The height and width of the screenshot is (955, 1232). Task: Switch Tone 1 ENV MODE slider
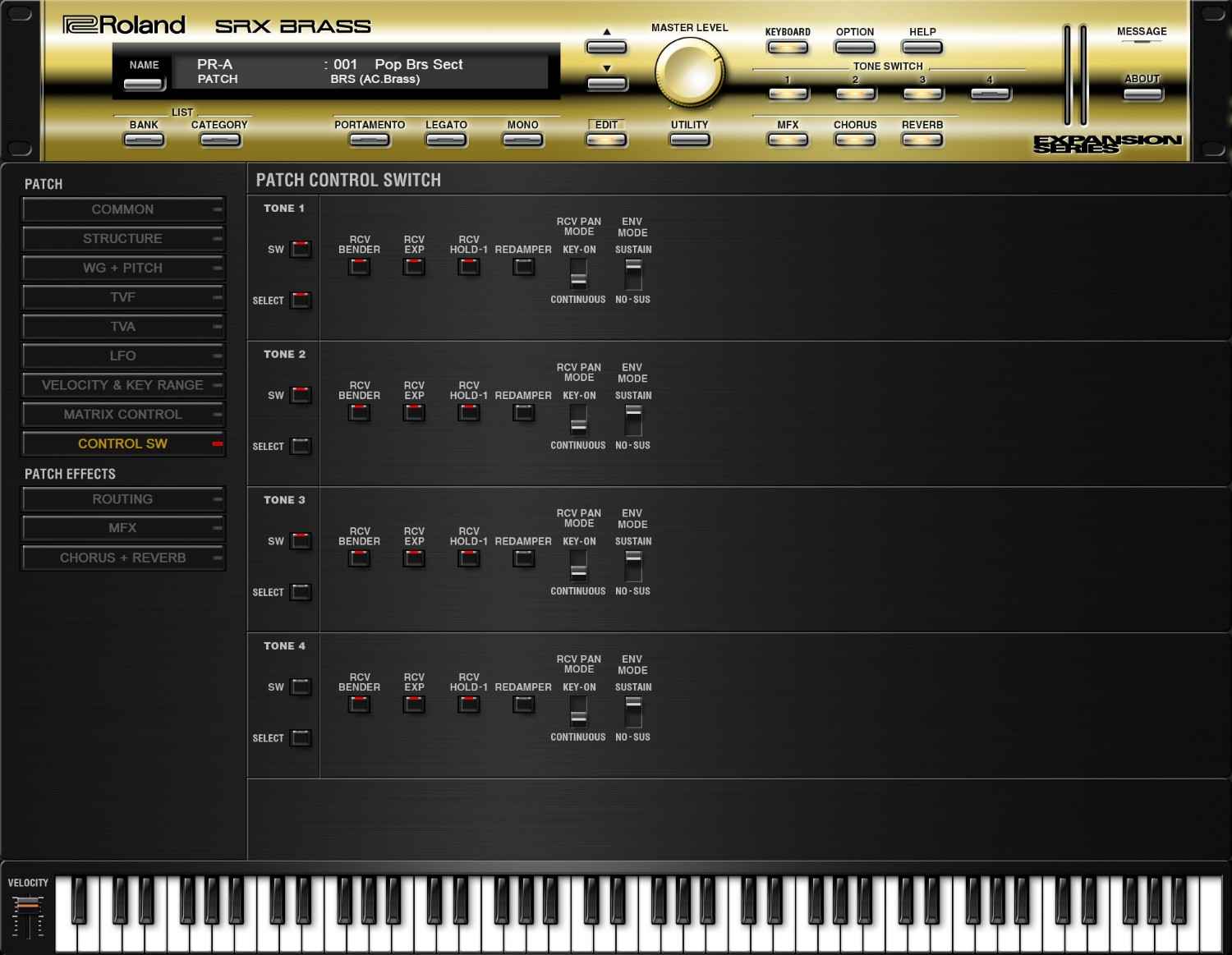(x=632, y=274)
